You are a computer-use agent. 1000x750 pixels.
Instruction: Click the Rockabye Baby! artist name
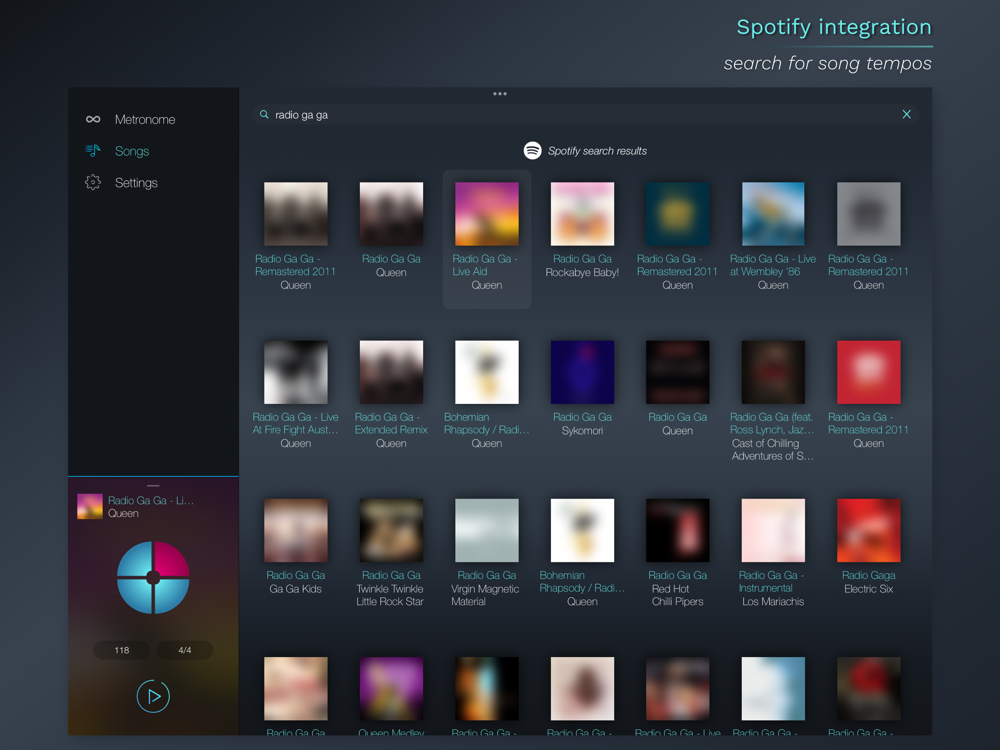tap(582, 272)
